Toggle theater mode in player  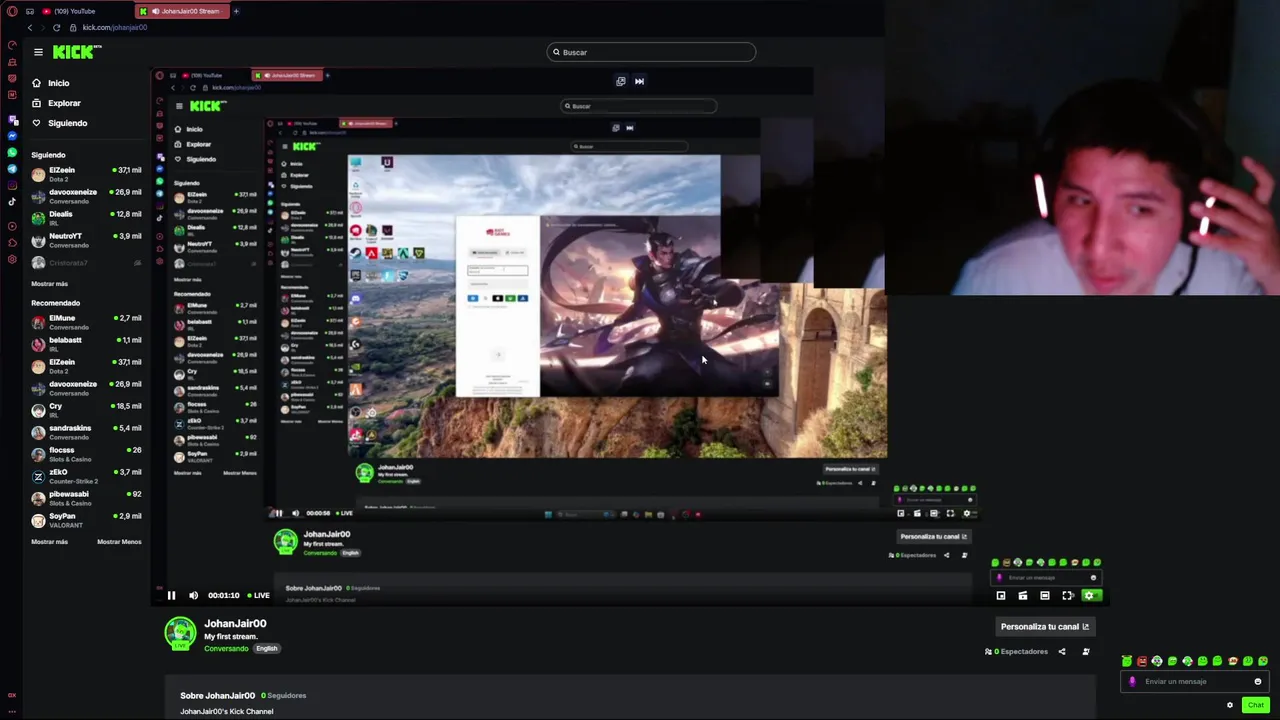pyautogui.click(x=1045, y=596)
